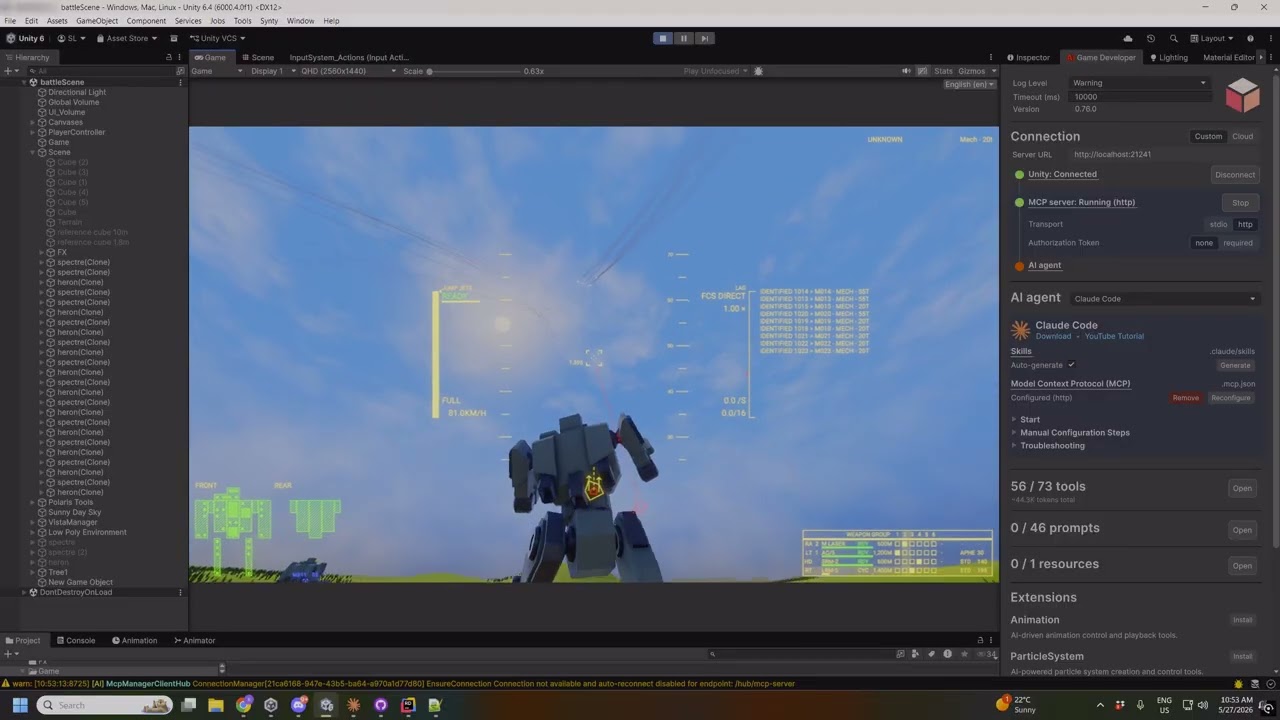Open the Synty menu
Viewport: 1280px width, 720px height.
pyautogui.click(x=269, y=21)
